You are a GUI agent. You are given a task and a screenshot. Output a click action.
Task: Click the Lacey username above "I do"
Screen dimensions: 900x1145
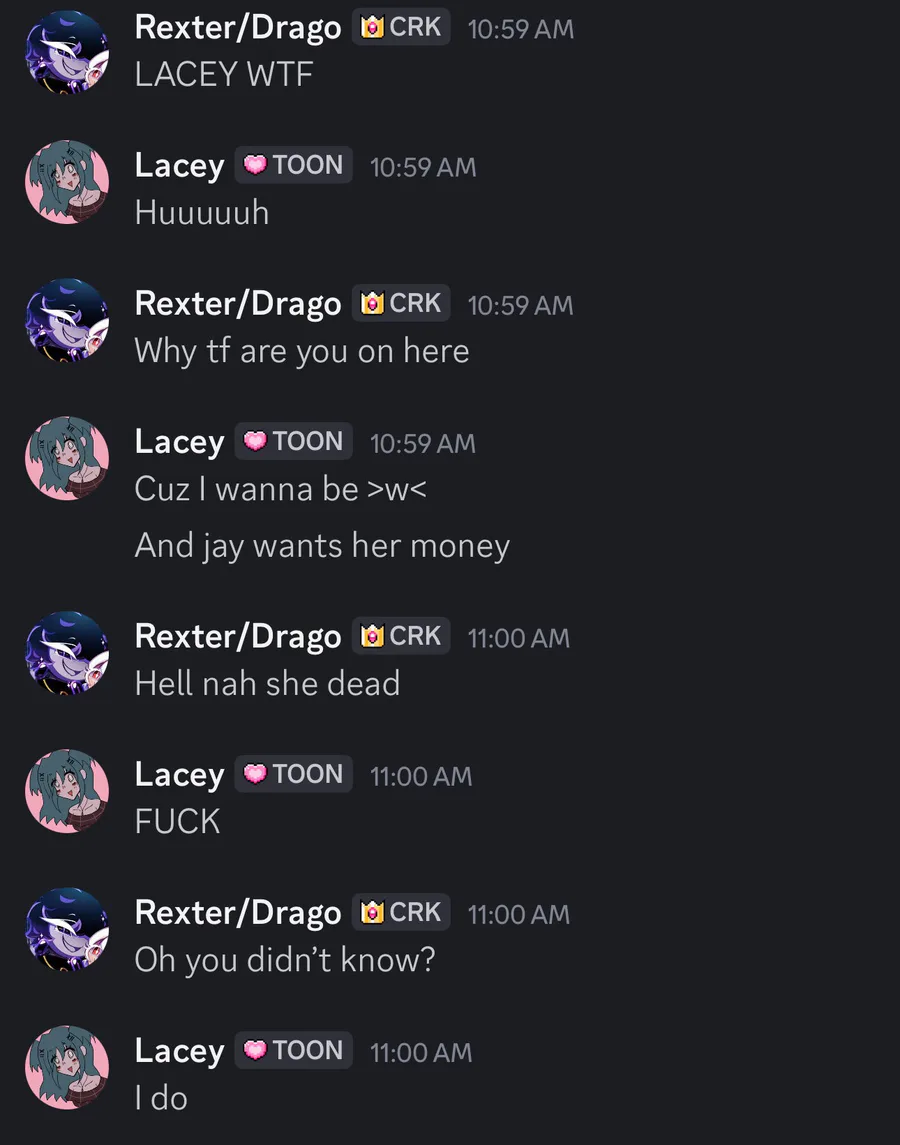pos(180,1052)
